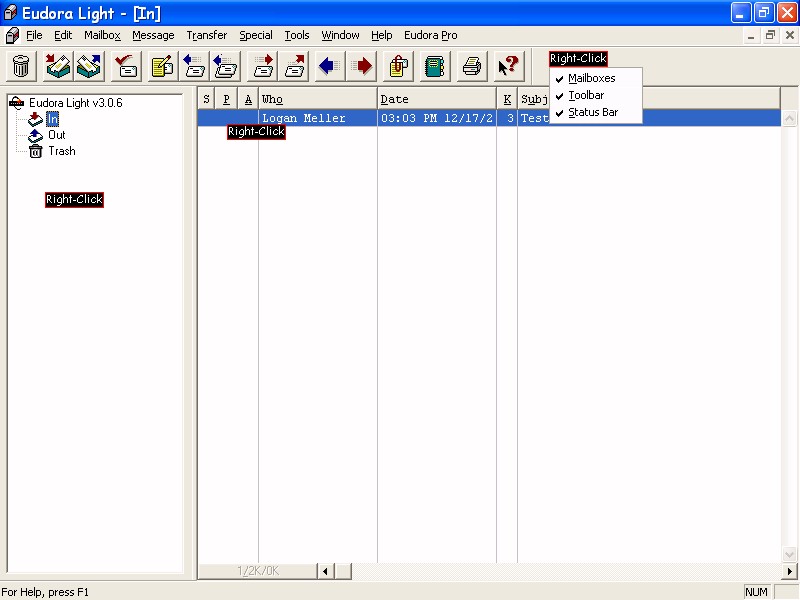Image resolution: width=800 pixels, height=600 pixels.
Task: Click the Attach File paperclip icon
Action: [x=398, y=66]
